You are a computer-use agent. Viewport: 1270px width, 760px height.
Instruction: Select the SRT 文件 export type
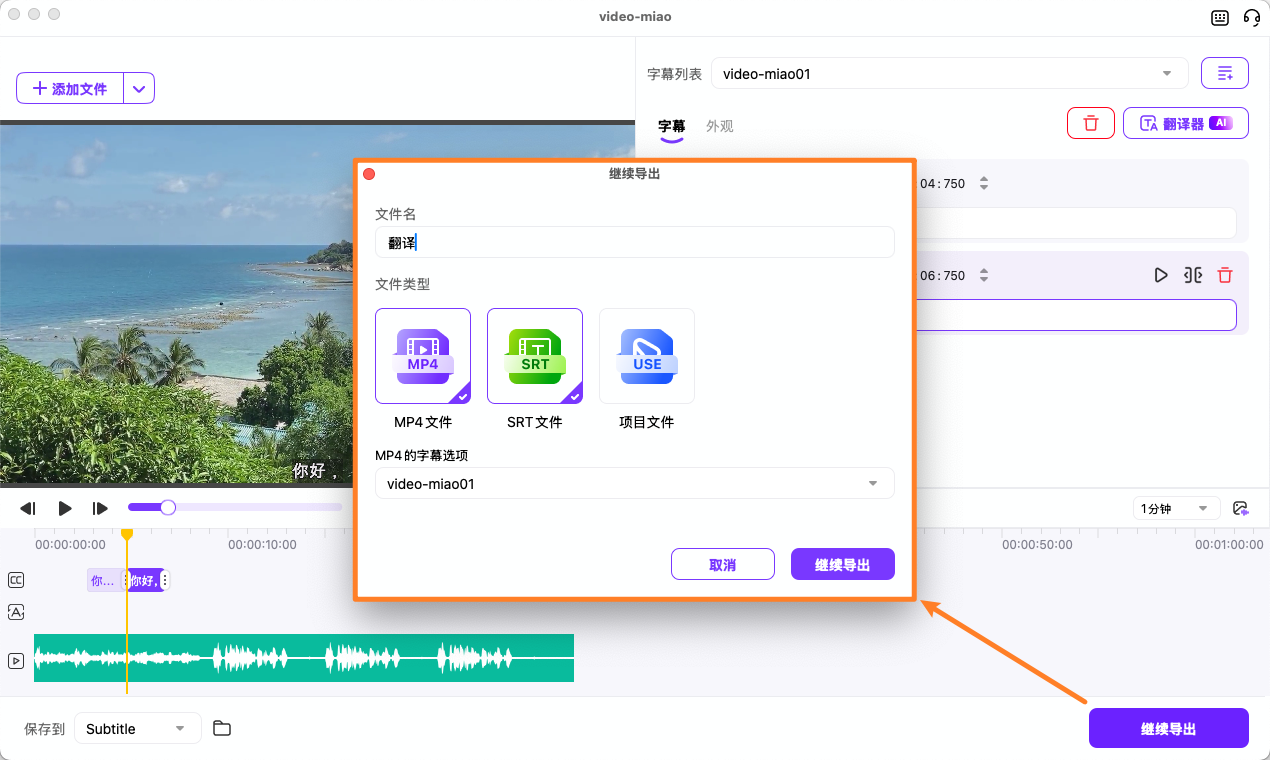pos(534,355)
